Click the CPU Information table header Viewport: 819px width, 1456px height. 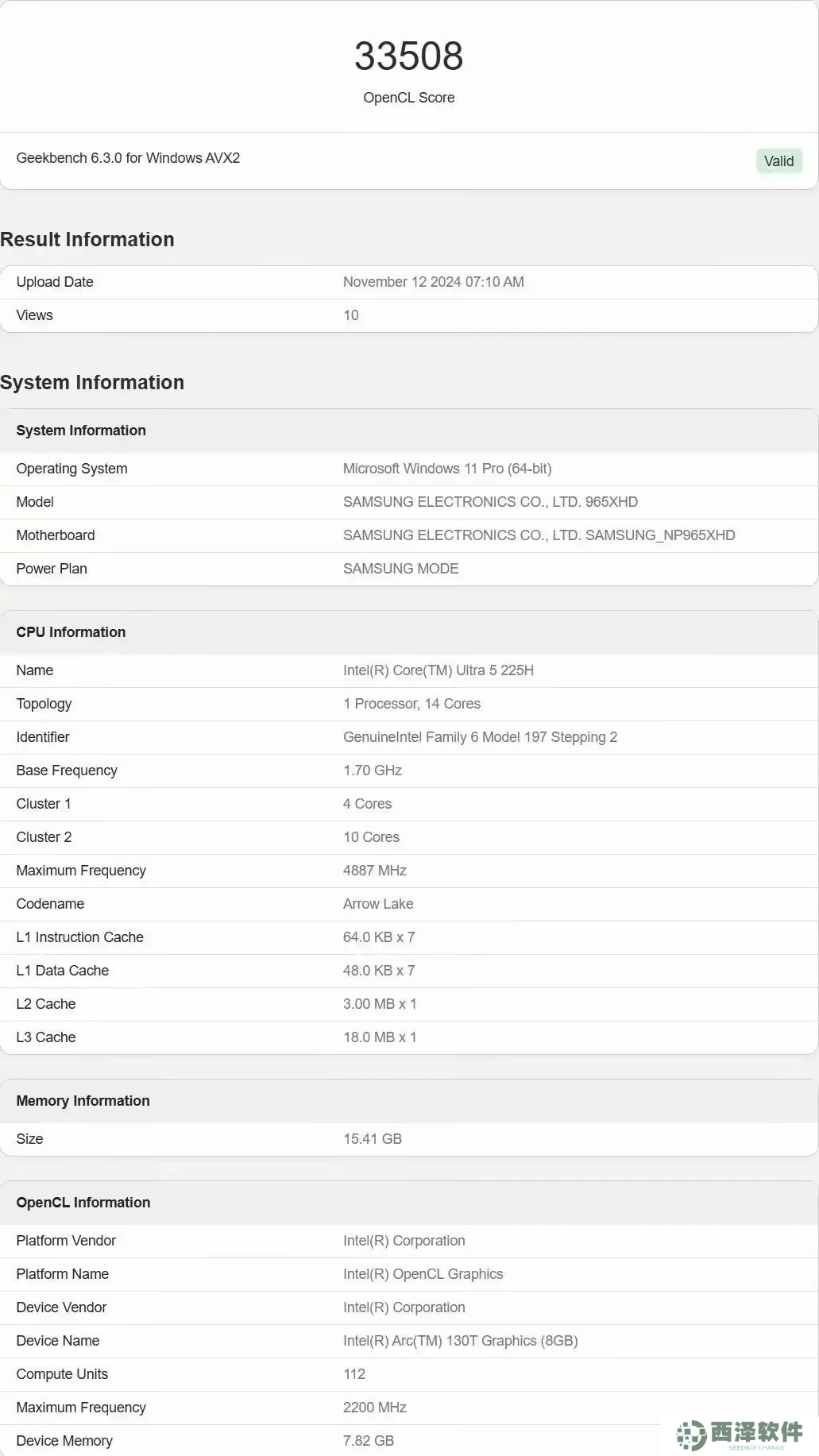point(71,632)
